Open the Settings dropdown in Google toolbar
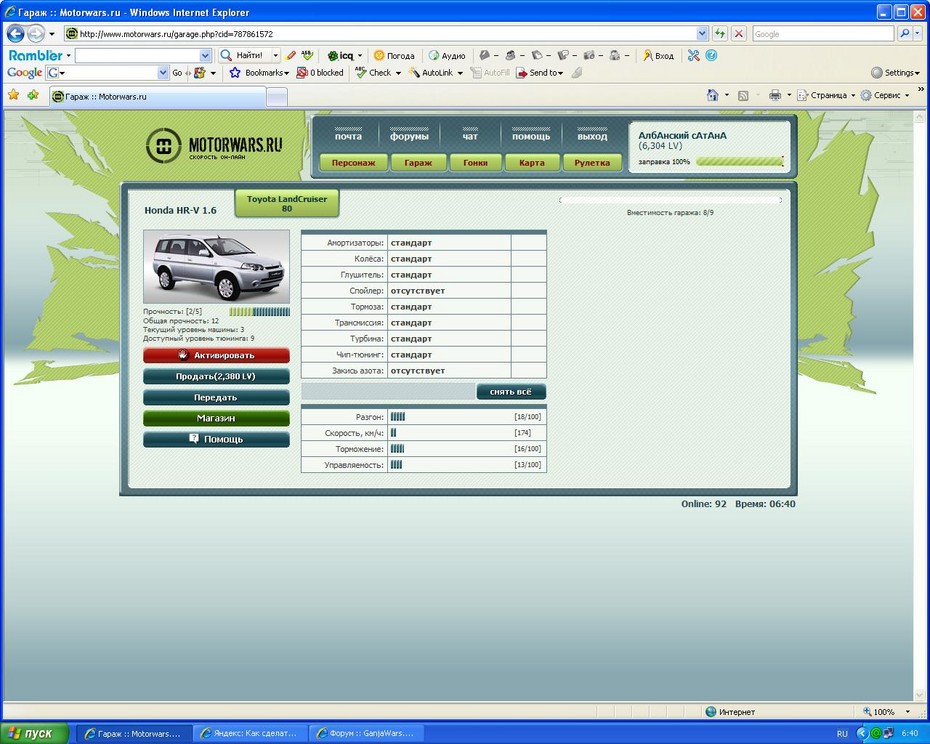 [896, 73]
